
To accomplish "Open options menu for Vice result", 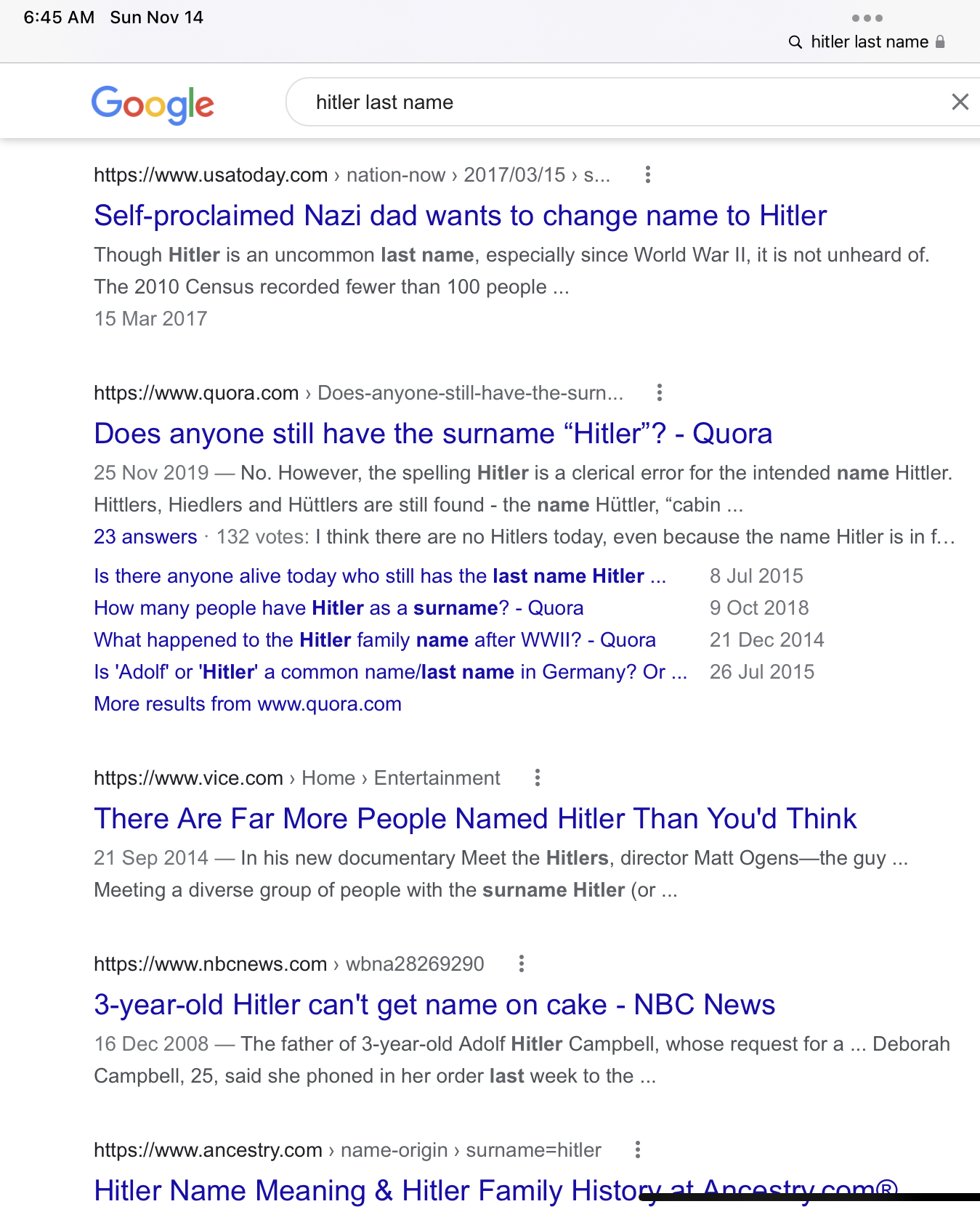I will 538,777.
